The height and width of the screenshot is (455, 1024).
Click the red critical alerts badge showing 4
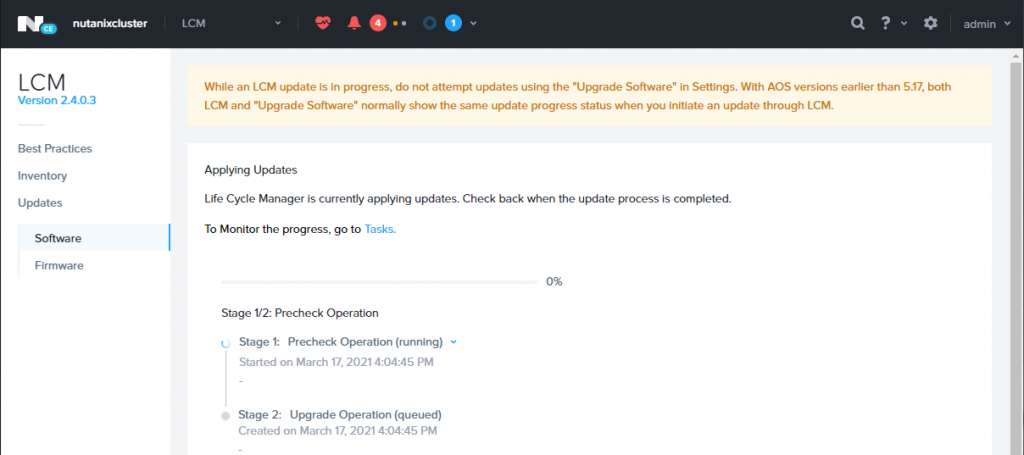click(377, 24)
